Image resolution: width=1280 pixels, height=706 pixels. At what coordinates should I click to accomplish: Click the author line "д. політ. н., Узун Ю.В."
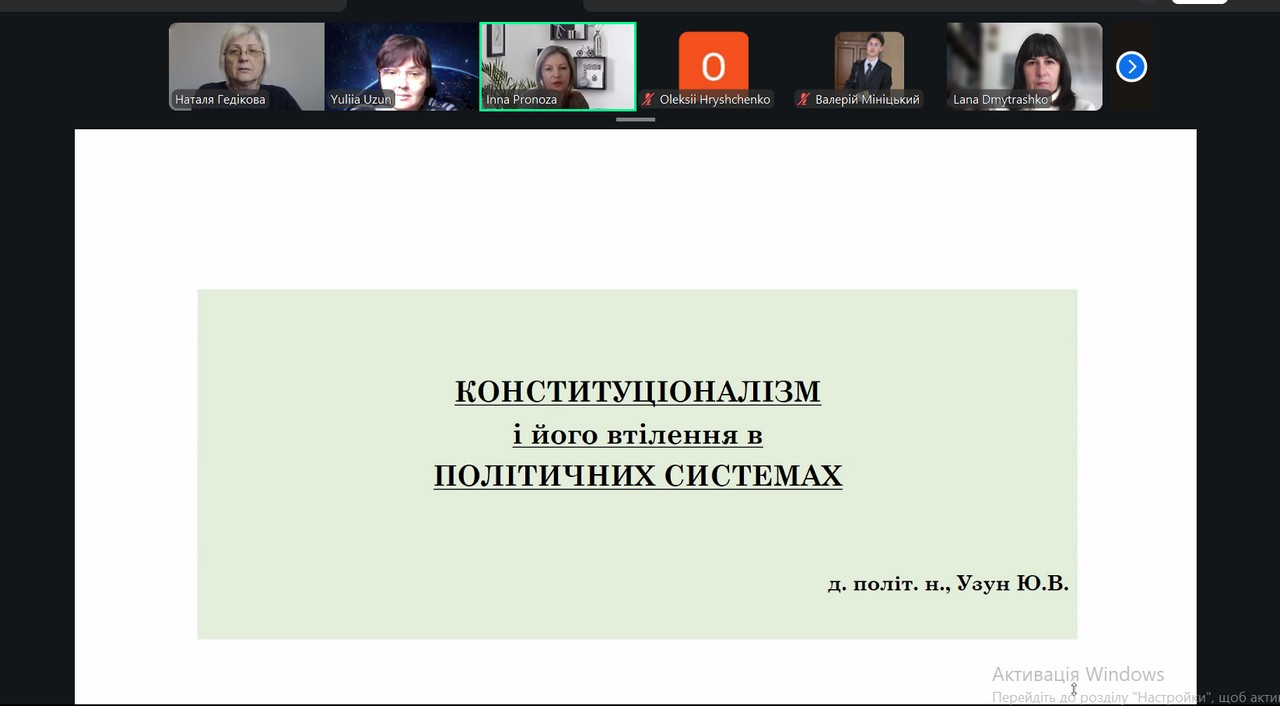pyautogui.click(x=947, y=583)
